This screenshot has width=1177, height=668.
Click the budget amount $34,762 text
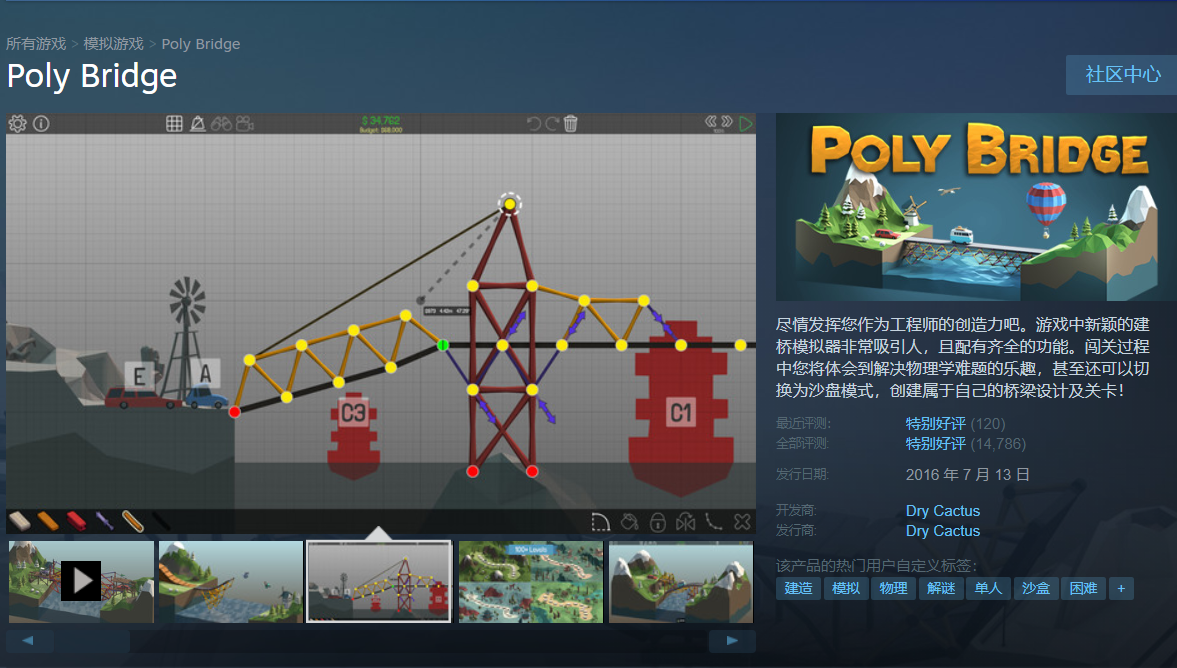click(x=381, y=120)
